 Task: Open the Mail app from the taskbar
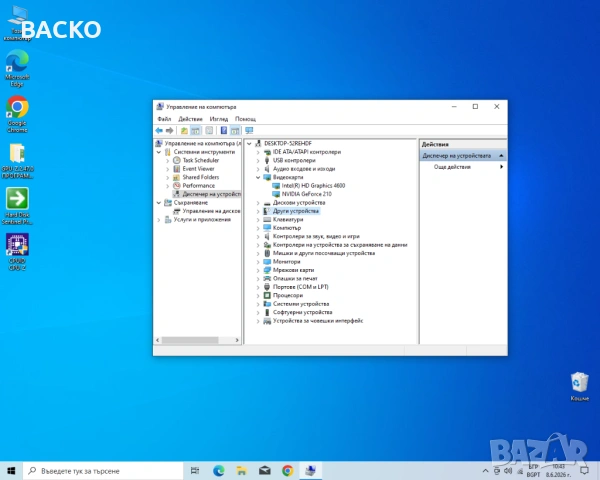point(264,471)
